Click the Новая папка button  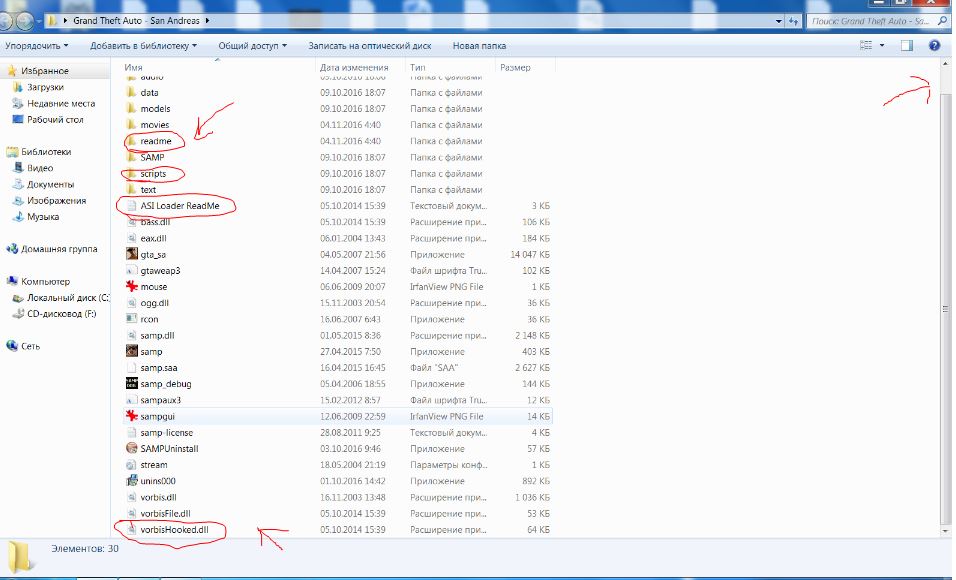[x=479, y=46]
